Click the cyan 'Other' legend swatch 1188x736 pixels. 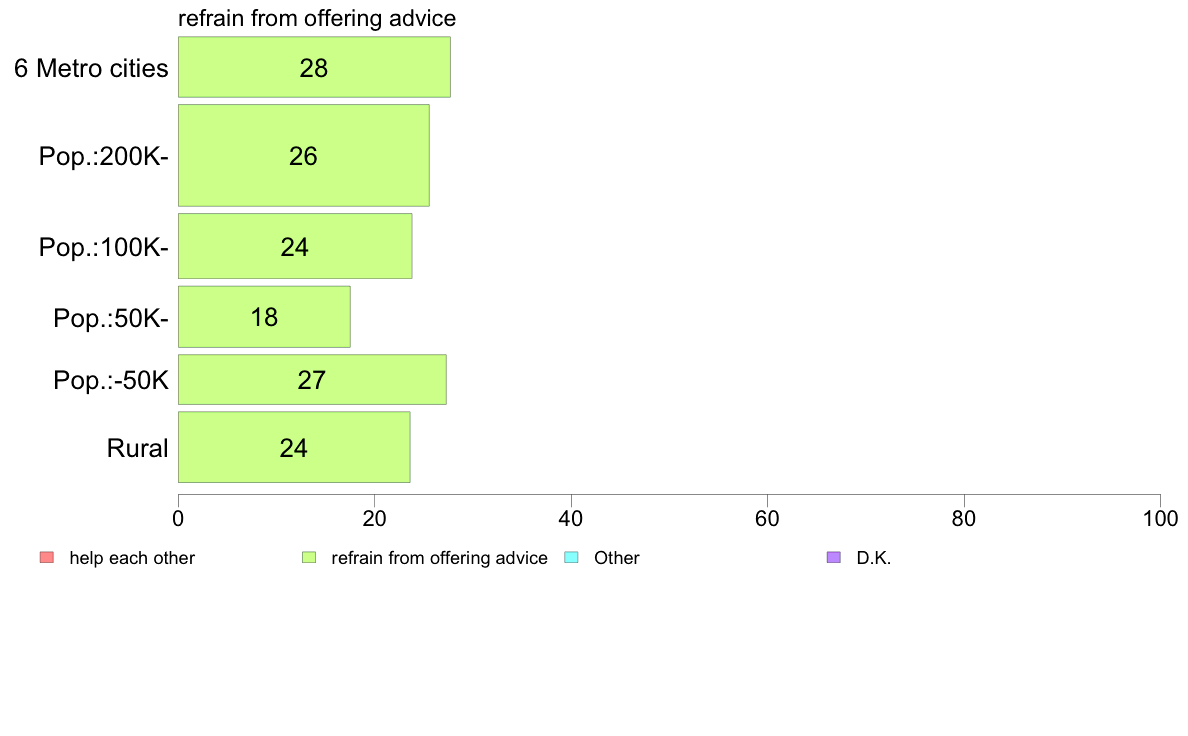click(571, 557)
